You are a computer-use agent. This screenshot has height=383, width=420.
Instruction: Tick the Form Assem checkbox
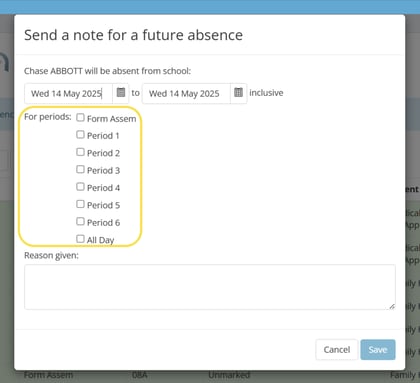(x=80, y=117)
